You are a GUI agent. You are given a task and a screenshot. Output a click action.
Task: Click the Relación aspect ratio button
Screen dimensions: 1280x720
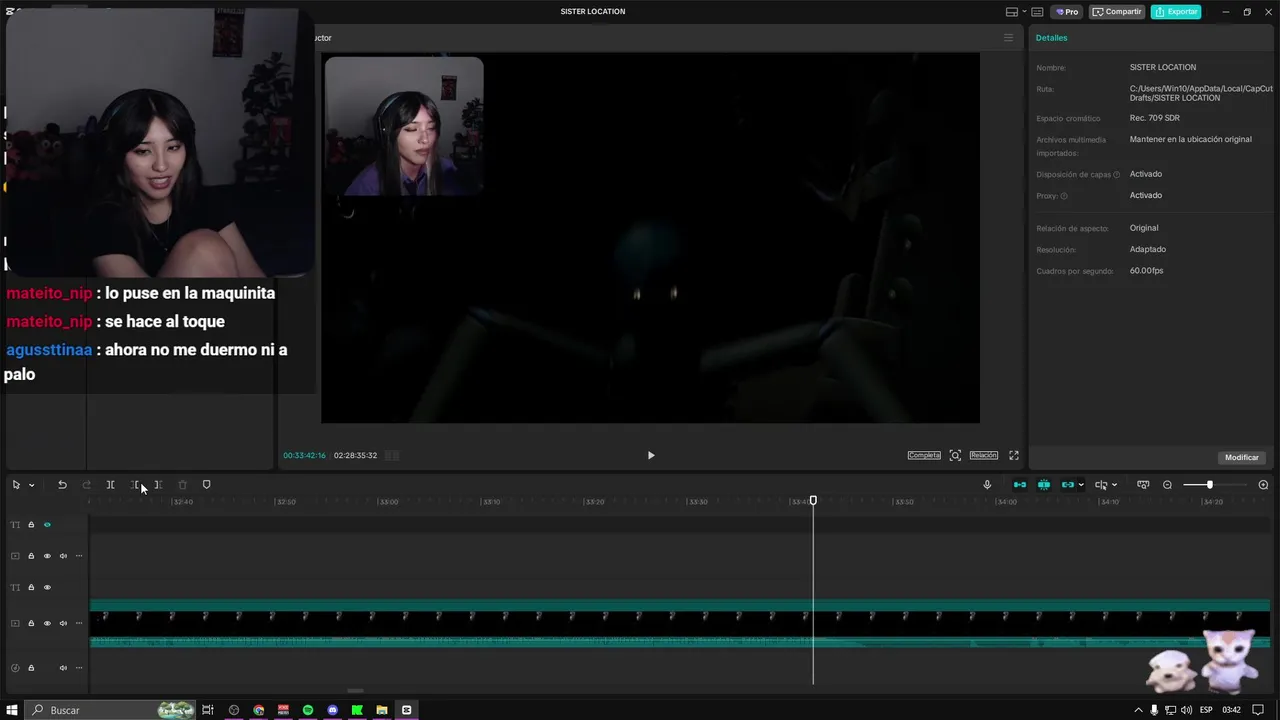[x=984, y=455]
